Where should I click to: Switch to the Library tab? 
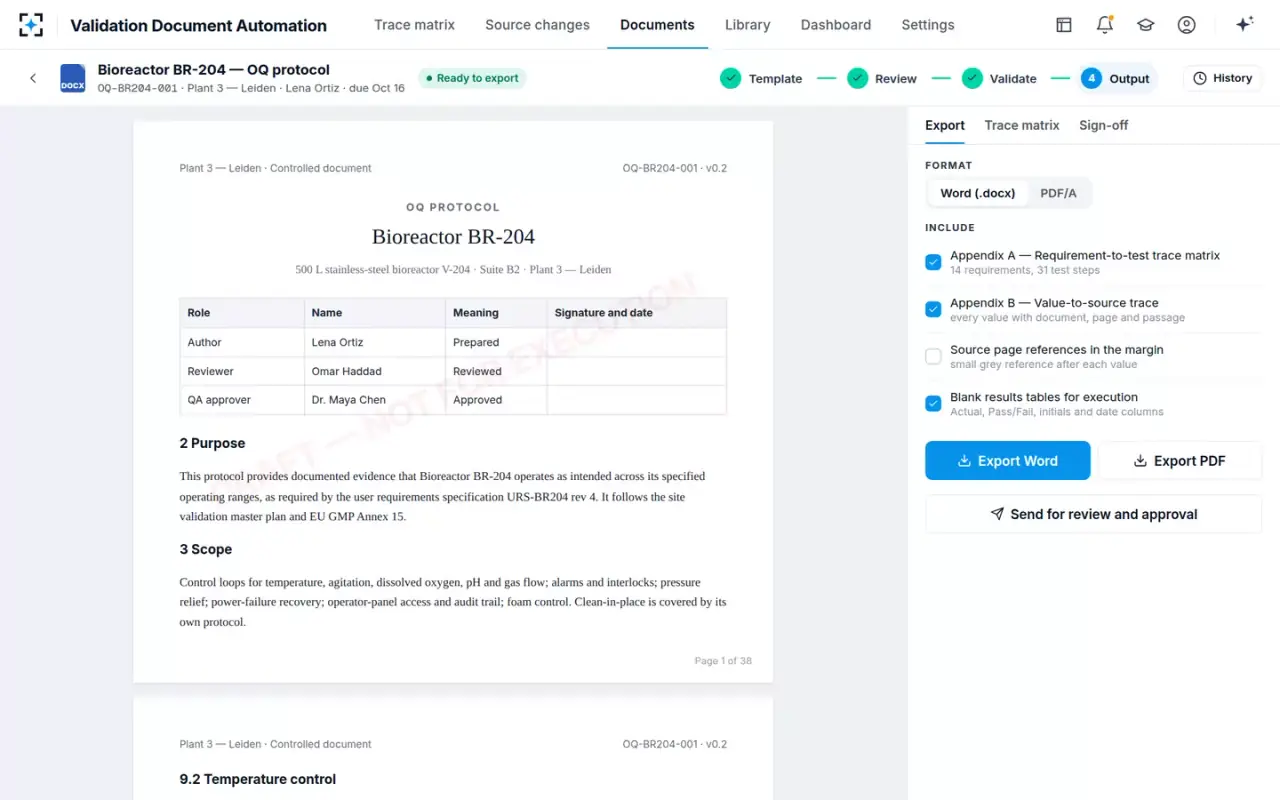pyautogui.click(x=747, y=25)
